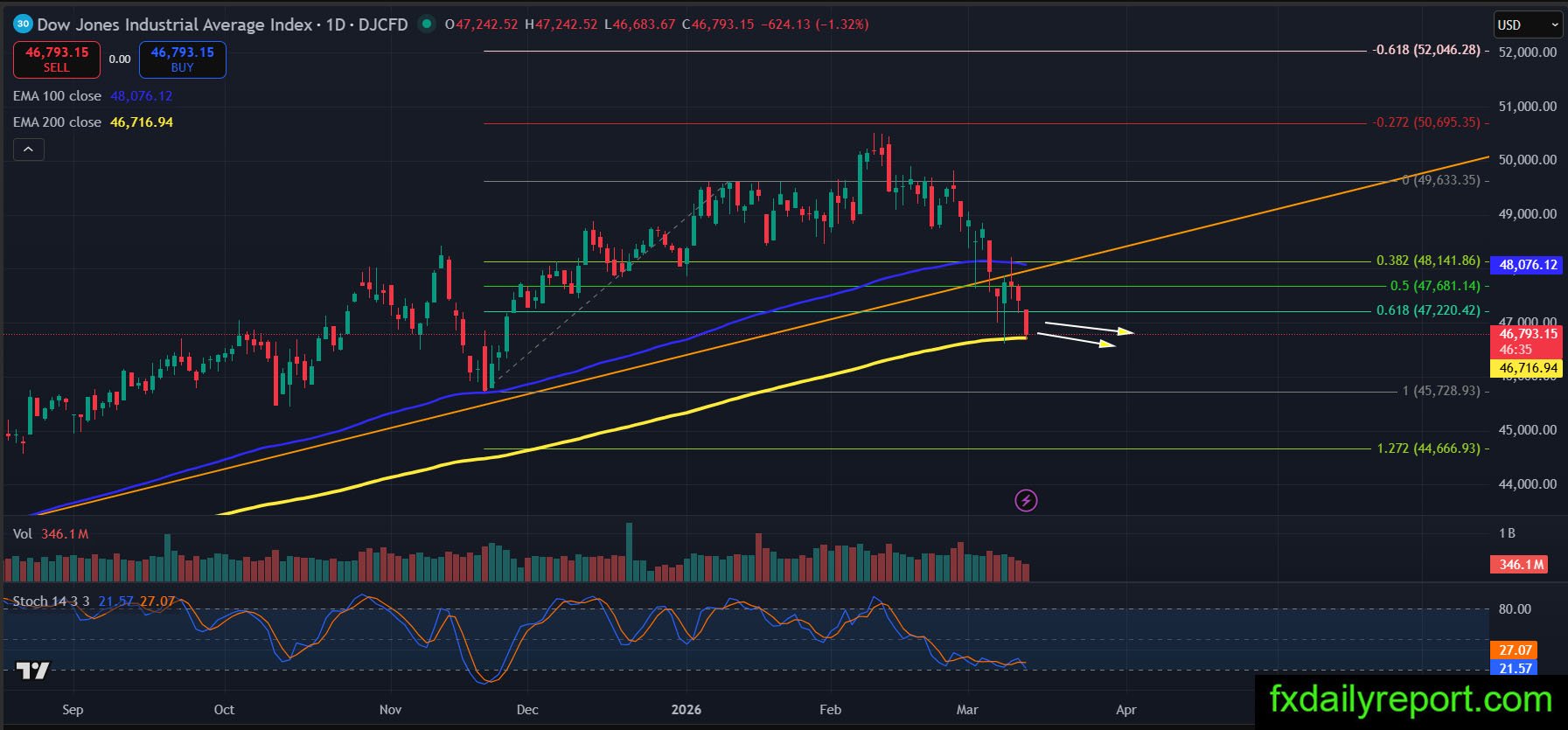This screenshot has width=1568, height=730.
Task: Click the Feb label on the time axis
Action: pyautogui.click(x=830, y=710)
